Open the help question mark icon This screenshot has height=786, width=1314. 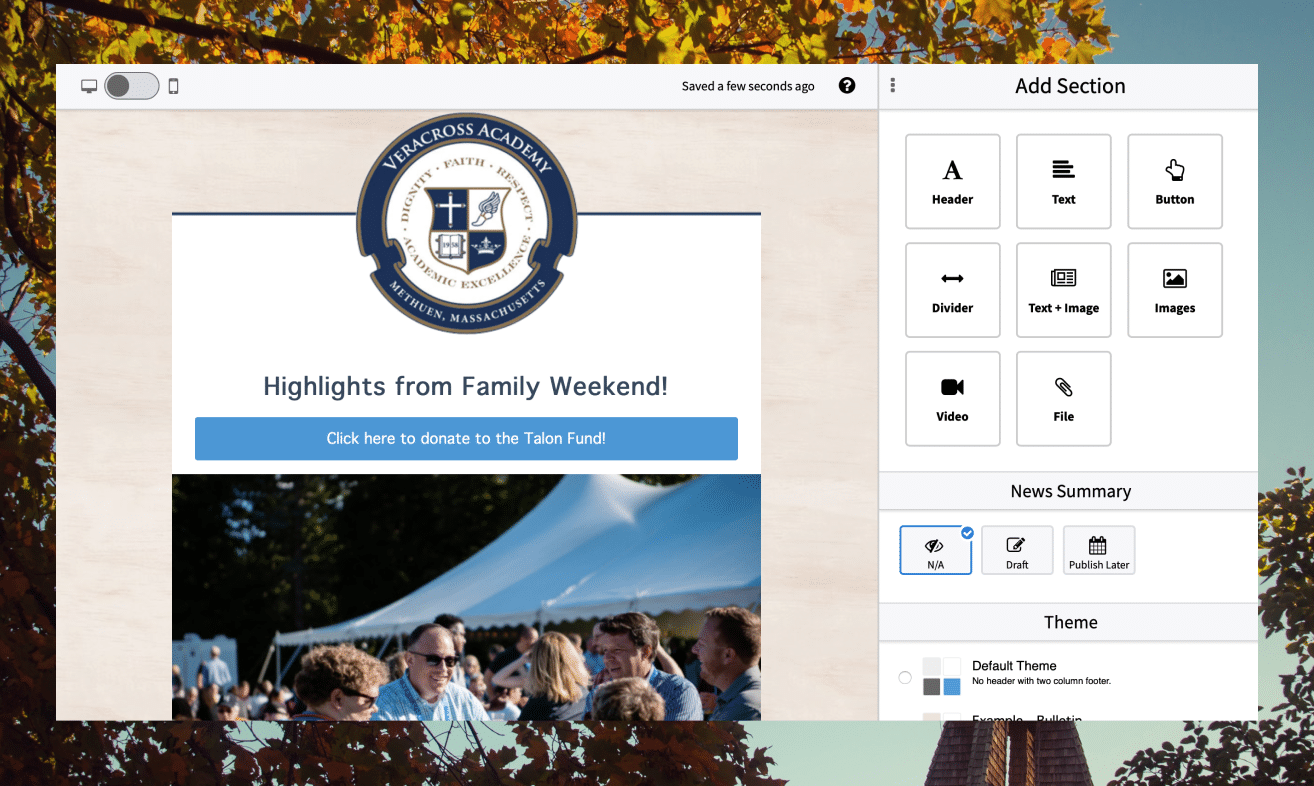click(847, 86)
